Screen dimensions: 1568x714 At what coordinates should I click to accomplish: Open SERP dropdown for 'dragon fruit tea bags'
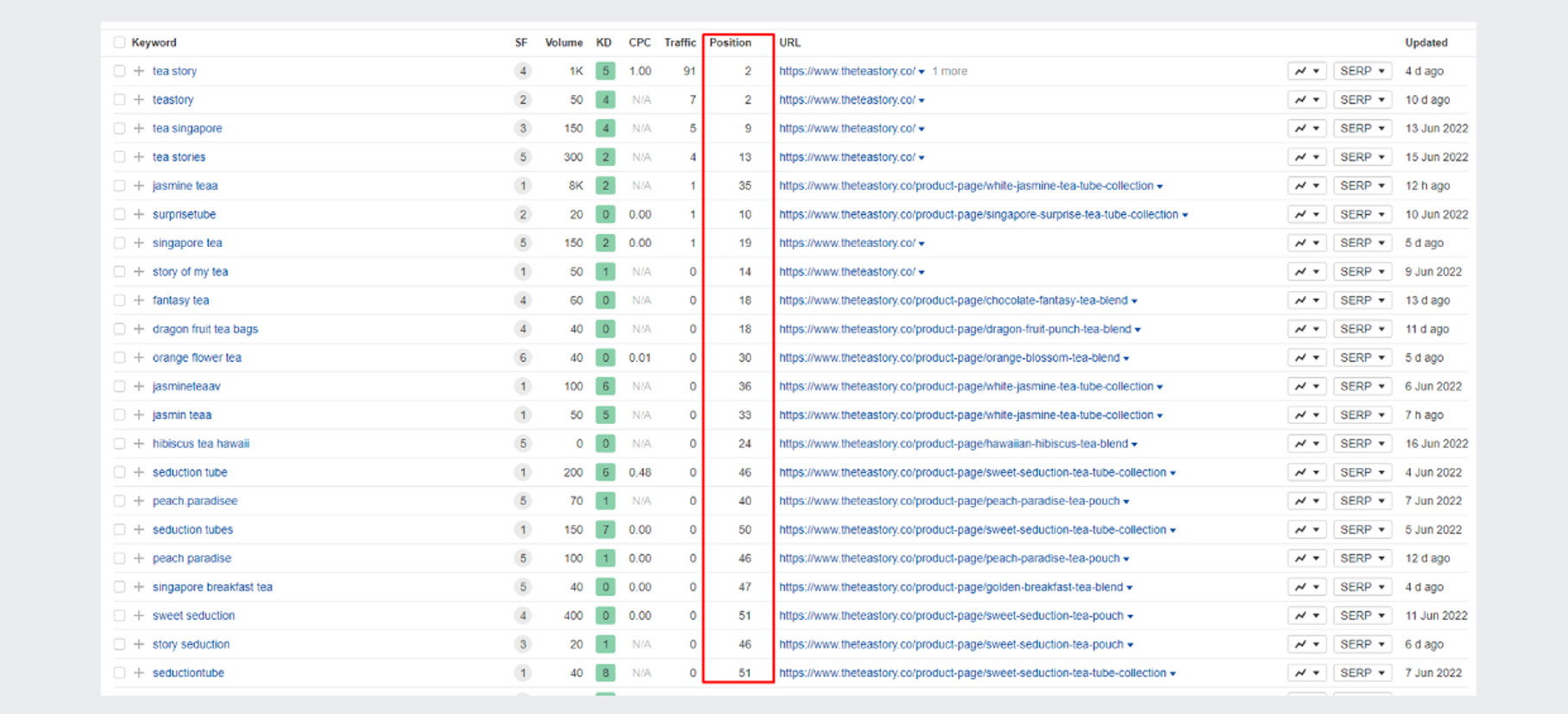point(1363,329)
